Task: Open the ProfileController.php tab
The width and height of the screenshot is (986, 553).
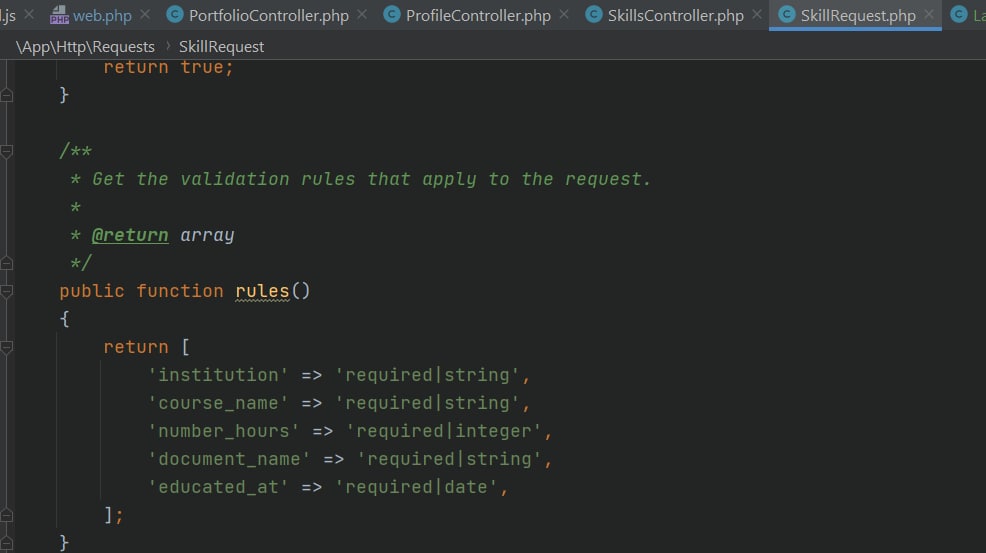Action: click(x=478, y=15)
